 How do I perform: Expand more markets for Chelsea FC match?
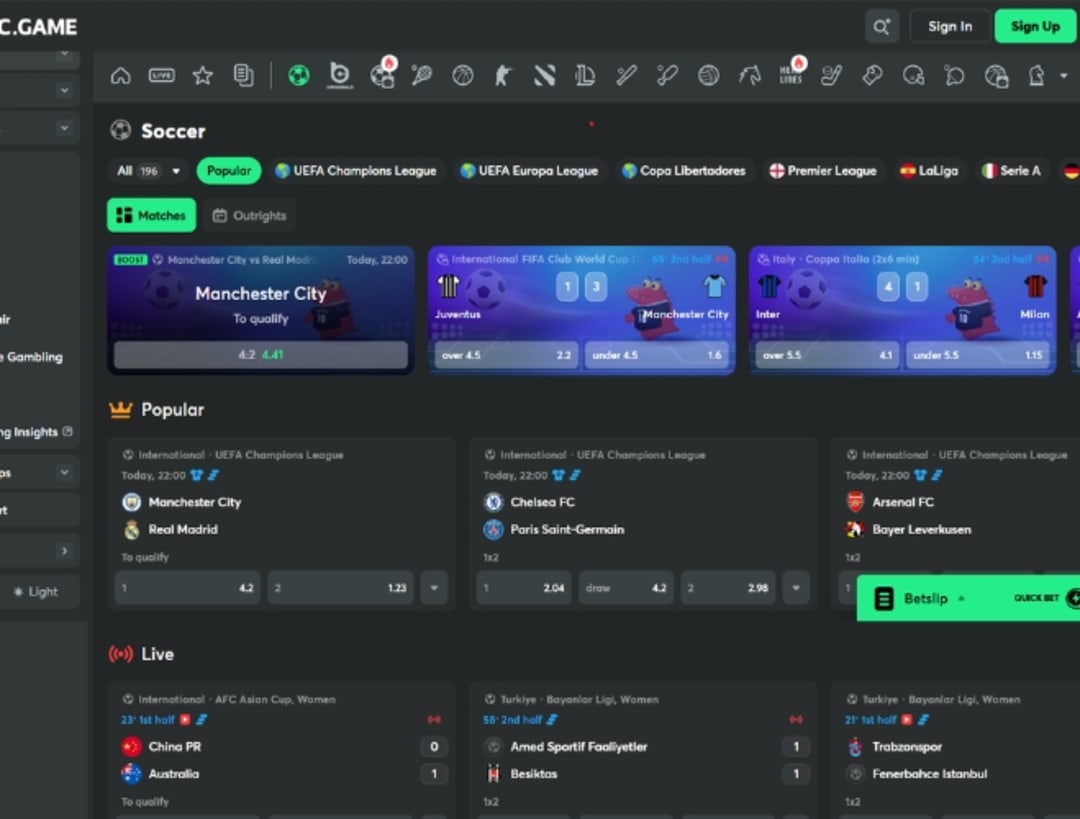point(796,588)
